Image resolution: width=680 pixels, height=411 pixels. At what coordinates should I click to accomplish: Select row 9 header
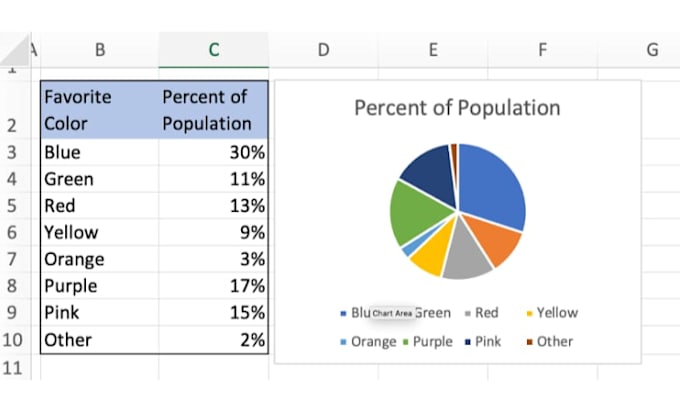pyautogui.click(x=15, y=312)
